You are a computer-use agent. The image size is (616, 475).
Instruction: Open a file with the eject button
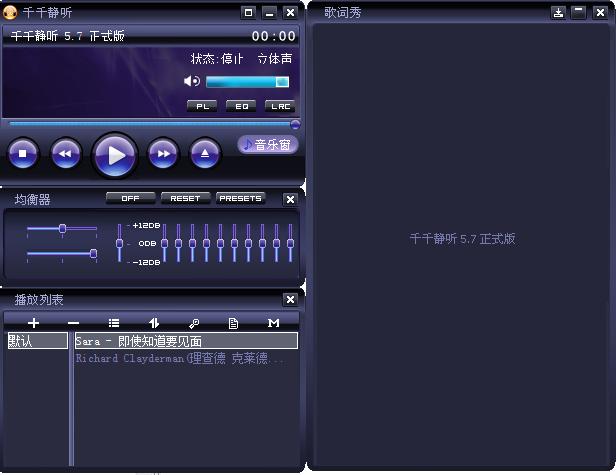click(x=205, y=154)
